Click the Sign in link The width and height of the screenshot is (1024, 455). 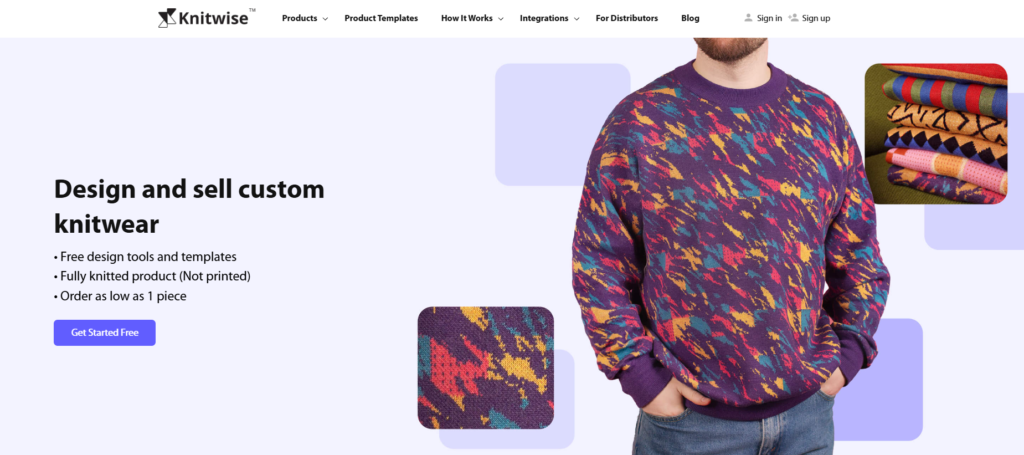point(769,18)
